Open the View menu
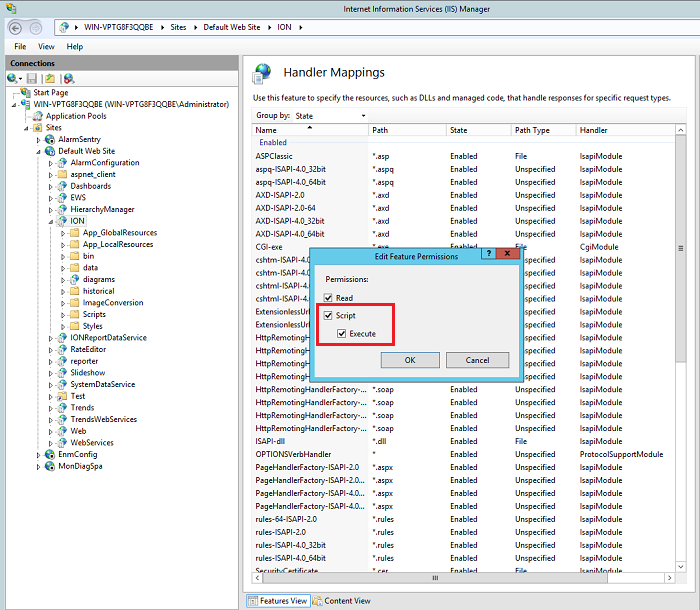 coord(46,46)
